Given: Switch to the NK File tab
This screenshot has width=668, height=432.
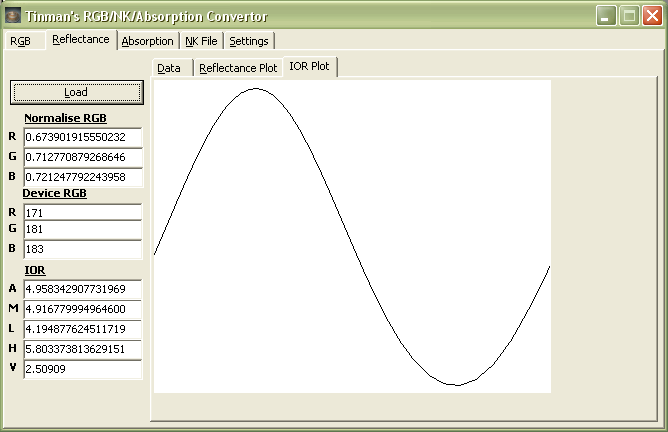Looking at the screenshot, I should click(x=201, y=41).
